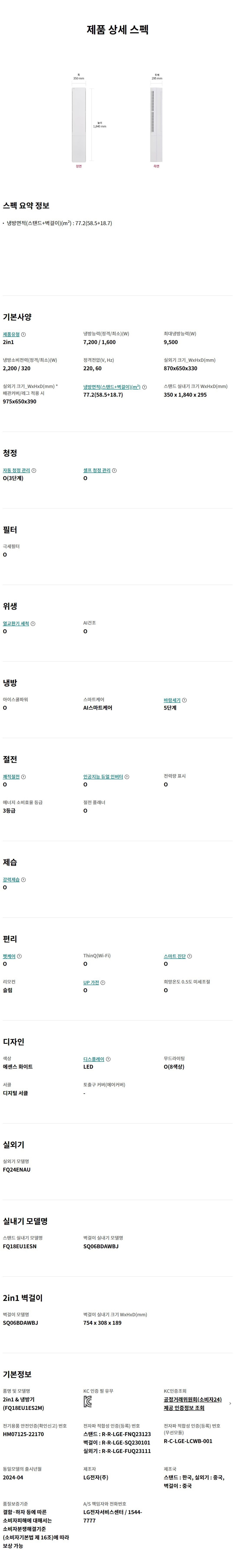Click info icon next to 열교환기 세척

(33, 624)
